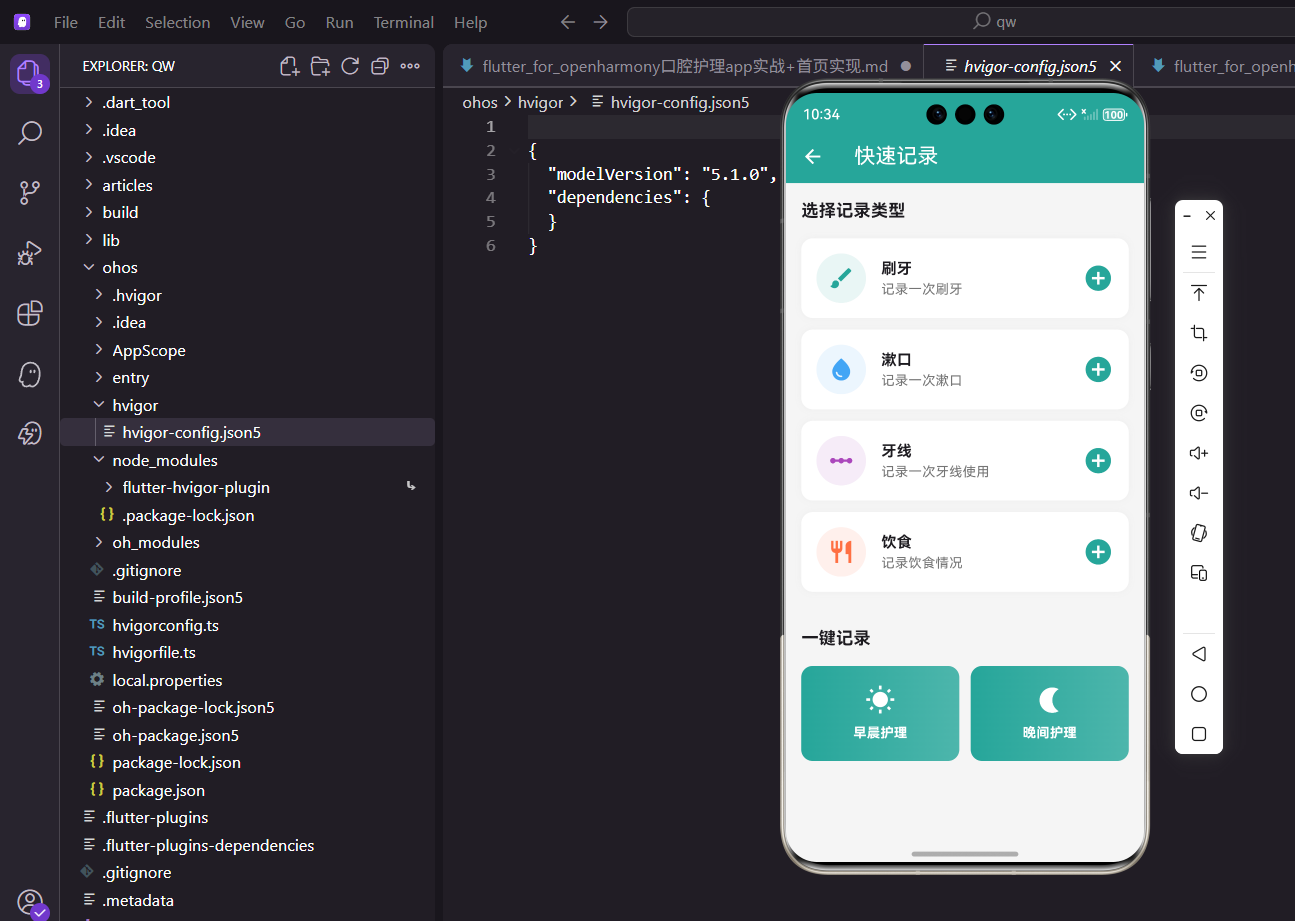Click the emulator crop screenshot icon
Viewport: 1295px width, 921px height.
point(1199,333)
